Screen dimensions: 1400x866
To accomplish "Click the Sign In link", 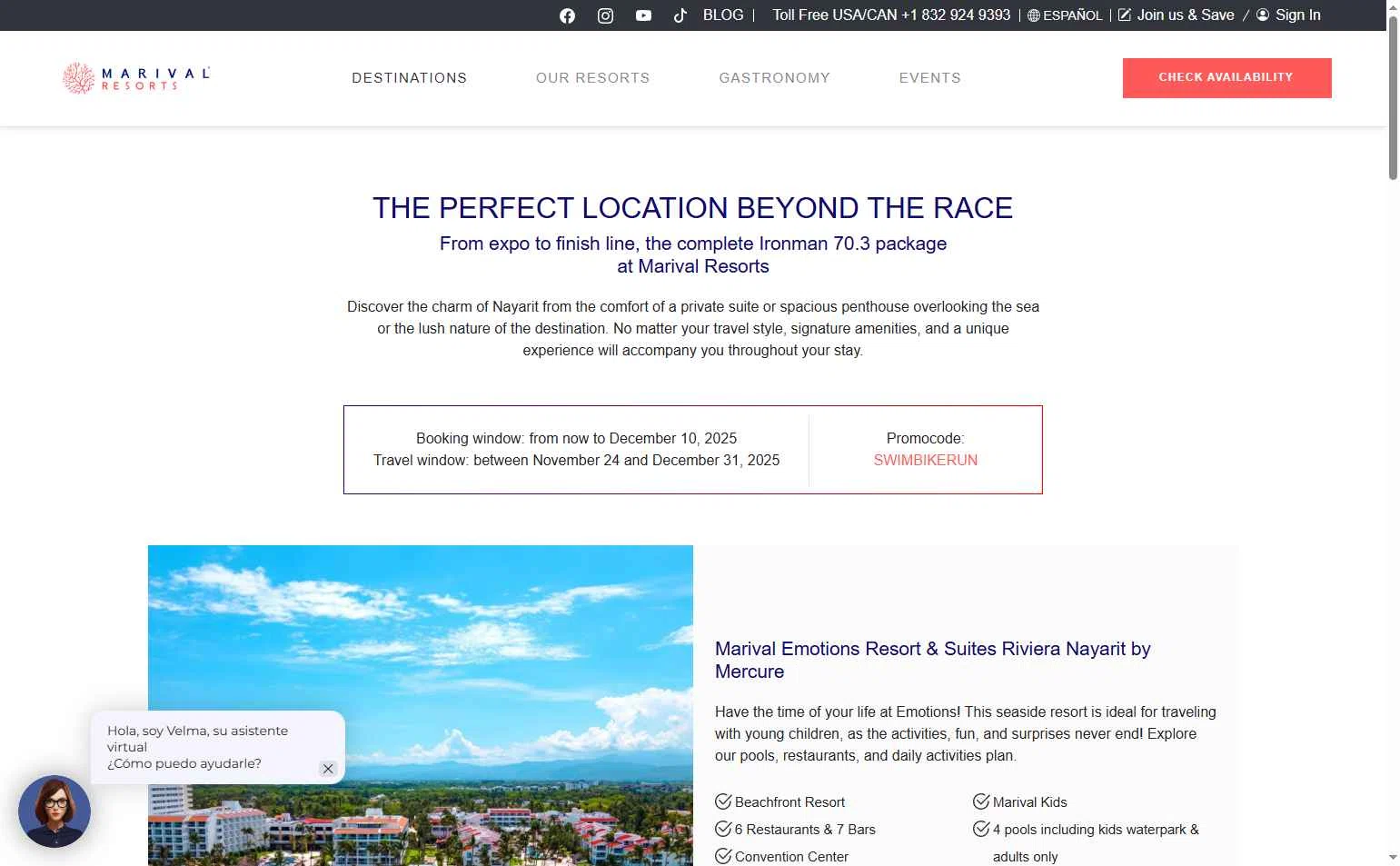I will pyautogui.click(x=1298, y=15).
